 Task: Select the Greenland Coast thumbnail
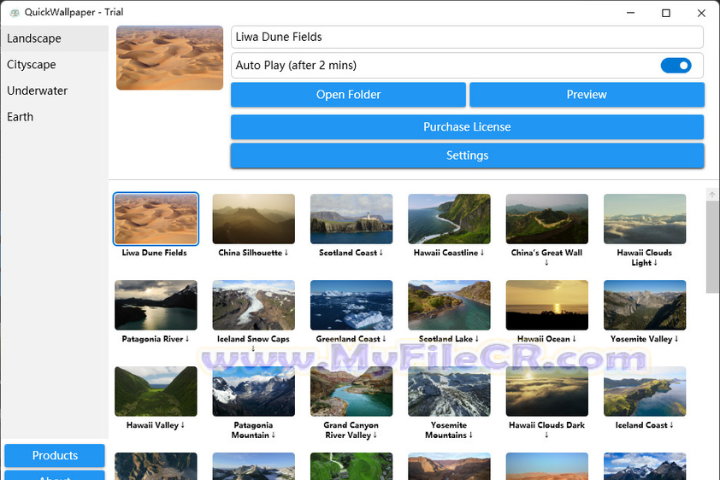(x=351, y=305)
